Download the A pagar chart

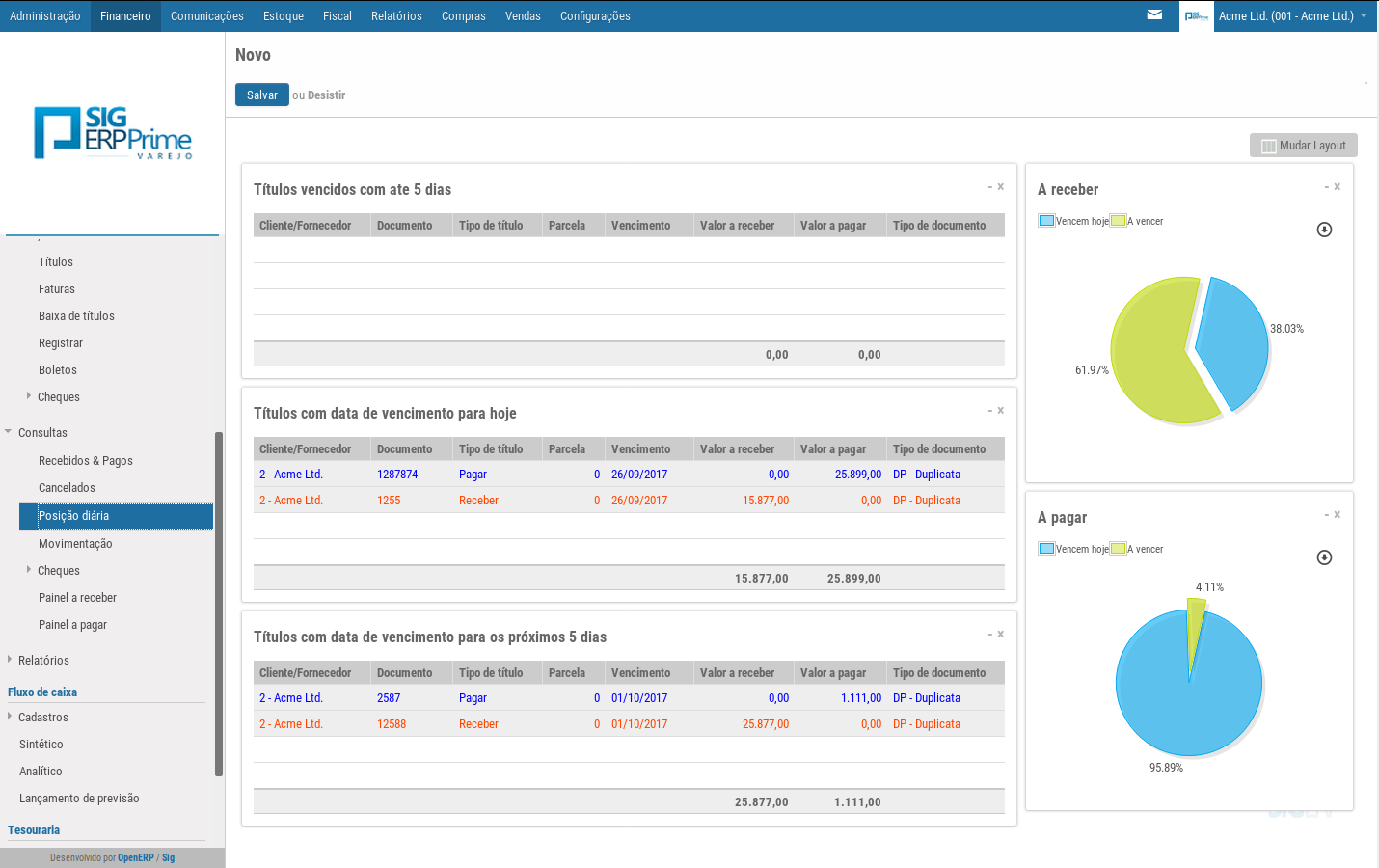pyautogui.click(x=1324, y=557)
